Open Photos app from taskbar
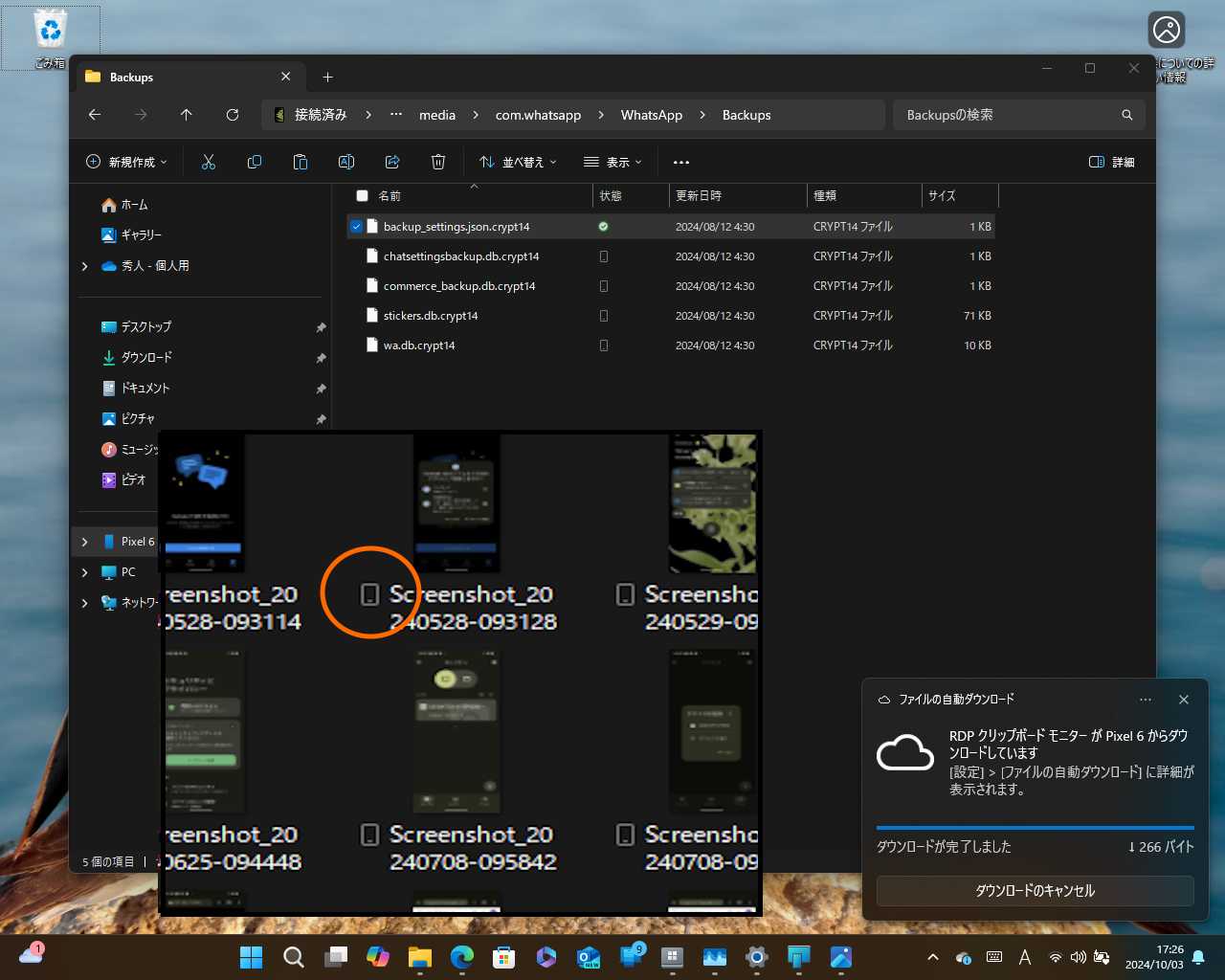1225x980 pixels. click(841, 957)
